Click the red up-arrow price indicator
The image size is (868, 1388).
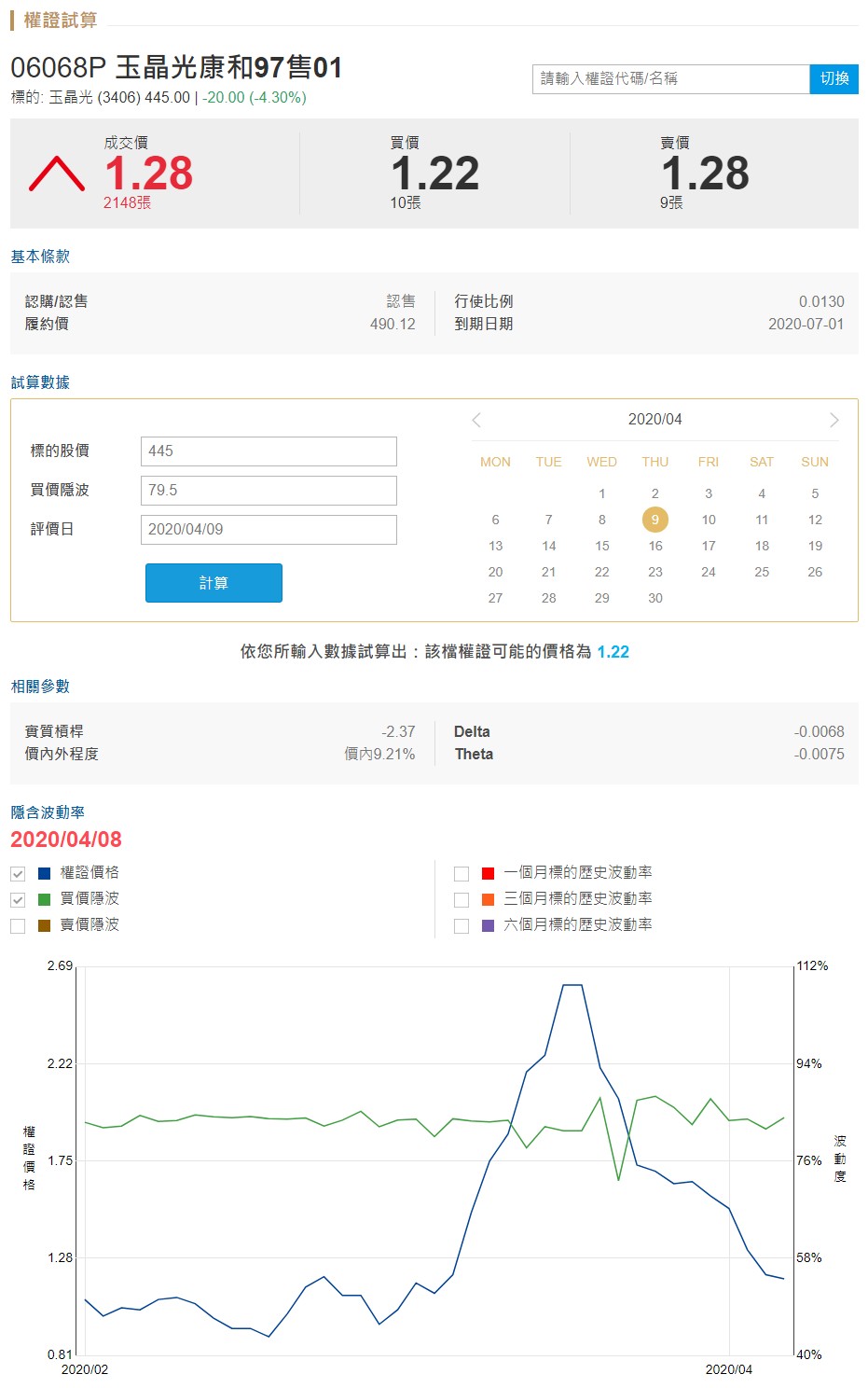pos(57,174)
